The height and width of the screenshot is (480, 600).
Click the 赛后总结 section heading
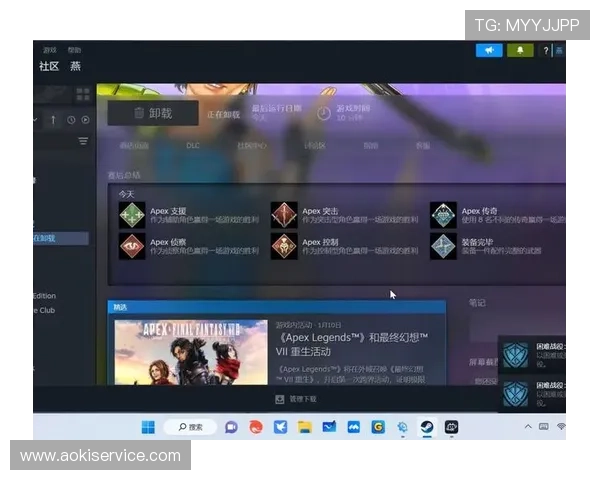(x=124, y=175)
